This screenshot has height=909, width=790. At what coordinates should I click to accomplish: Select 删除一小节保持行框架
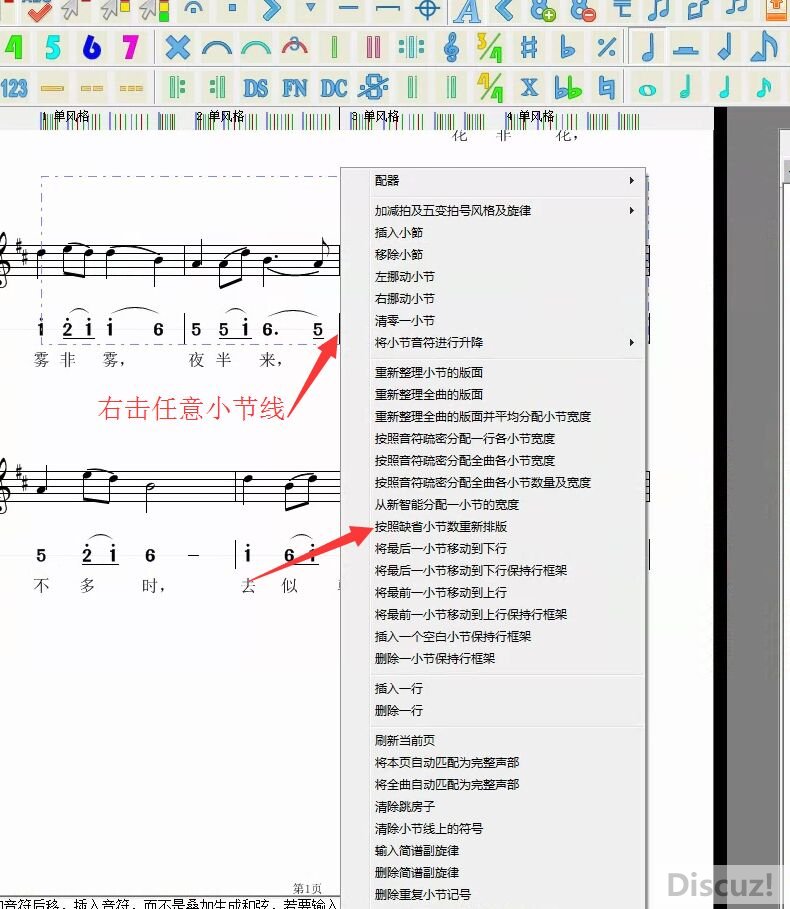point(435,659)
